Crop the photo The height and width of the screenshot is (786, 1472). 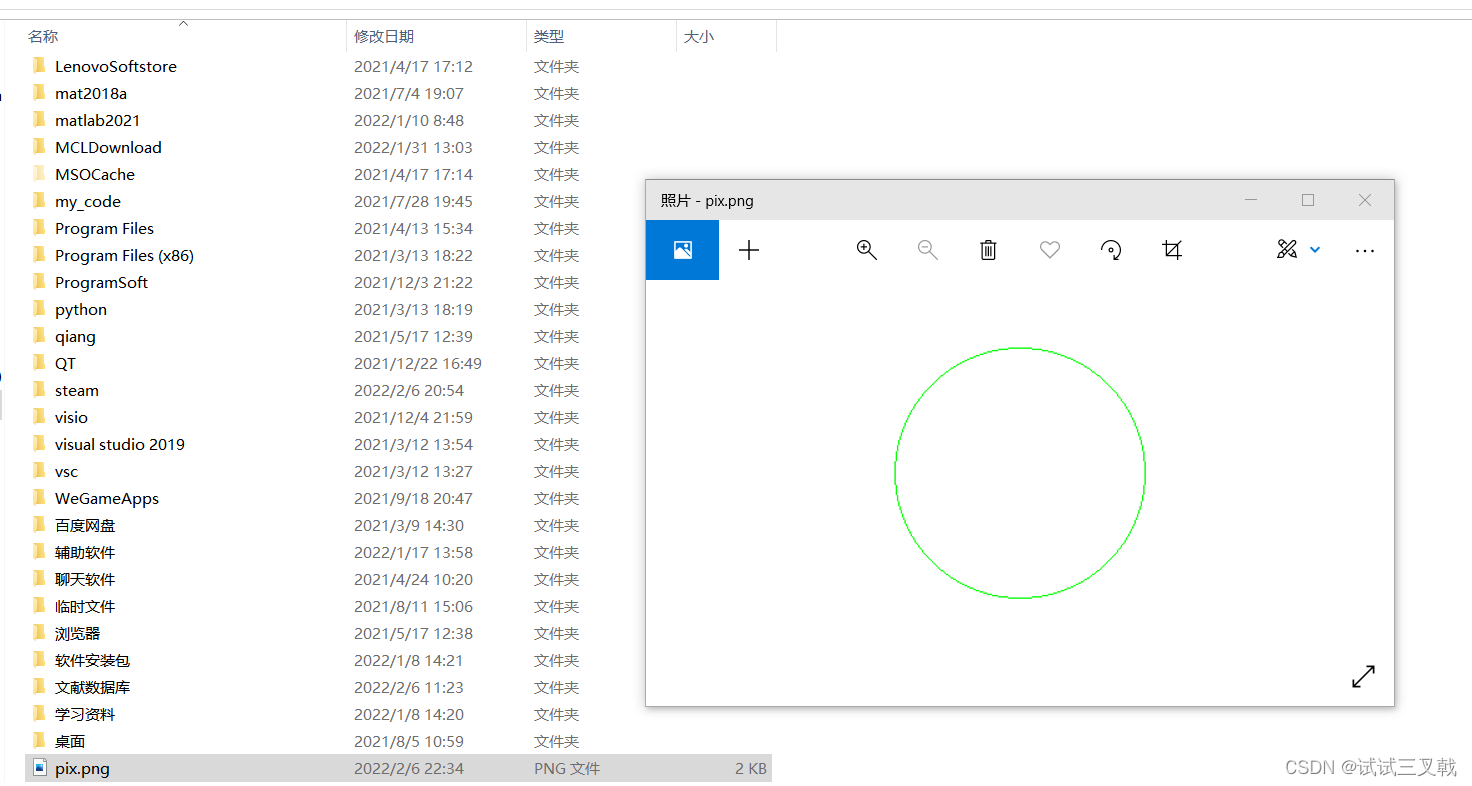[x=1172, y=250]
